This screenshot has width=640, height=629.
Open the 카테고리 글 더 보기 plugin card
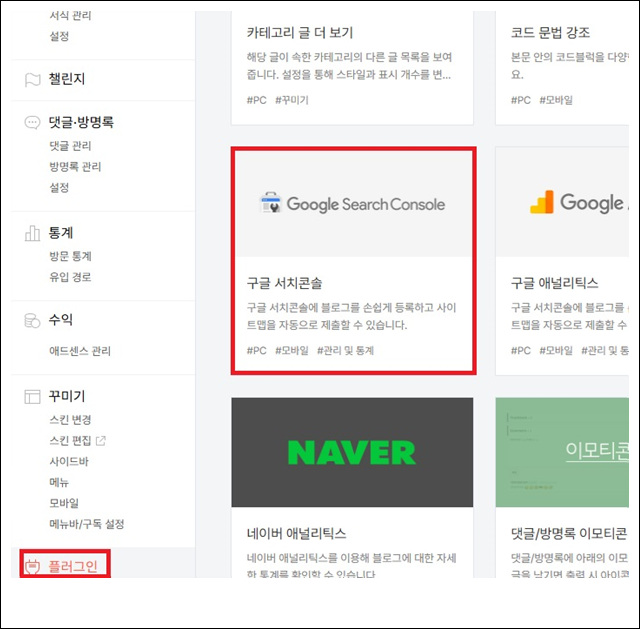click(352, 67)
